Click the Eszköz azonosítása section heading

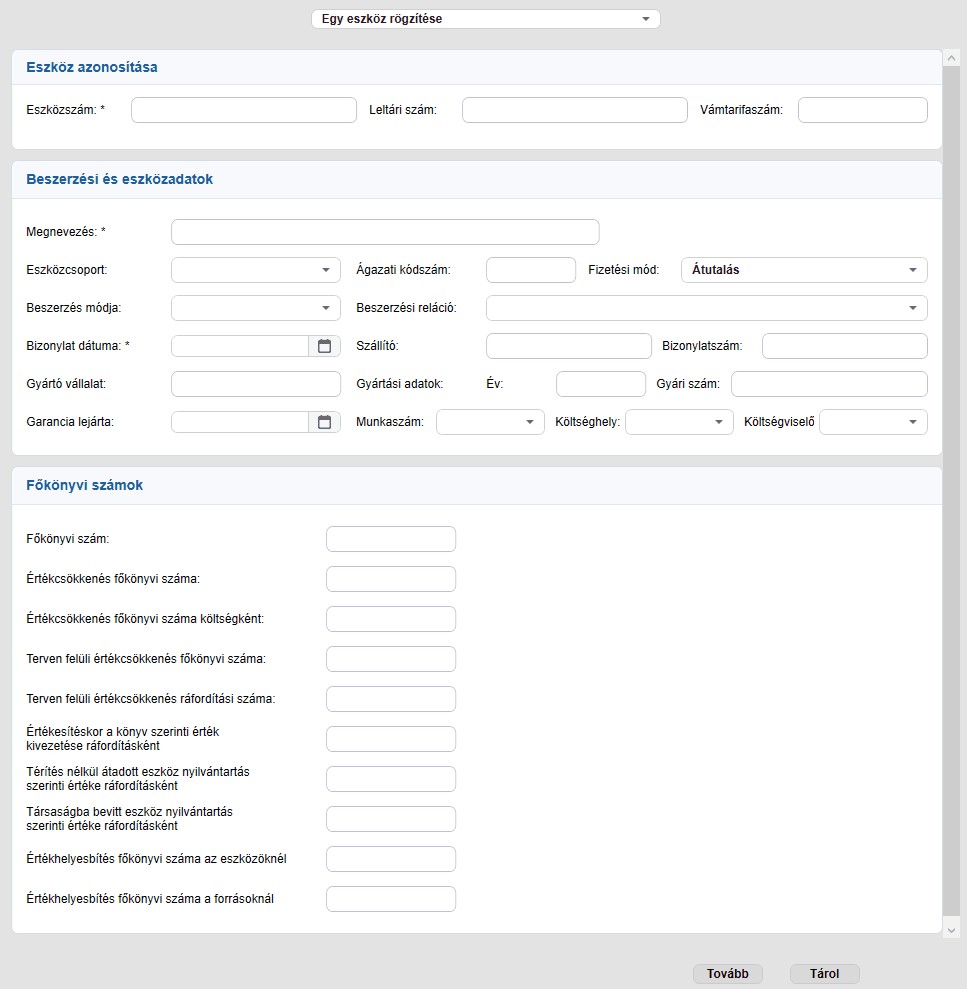[x=92, y=67]
